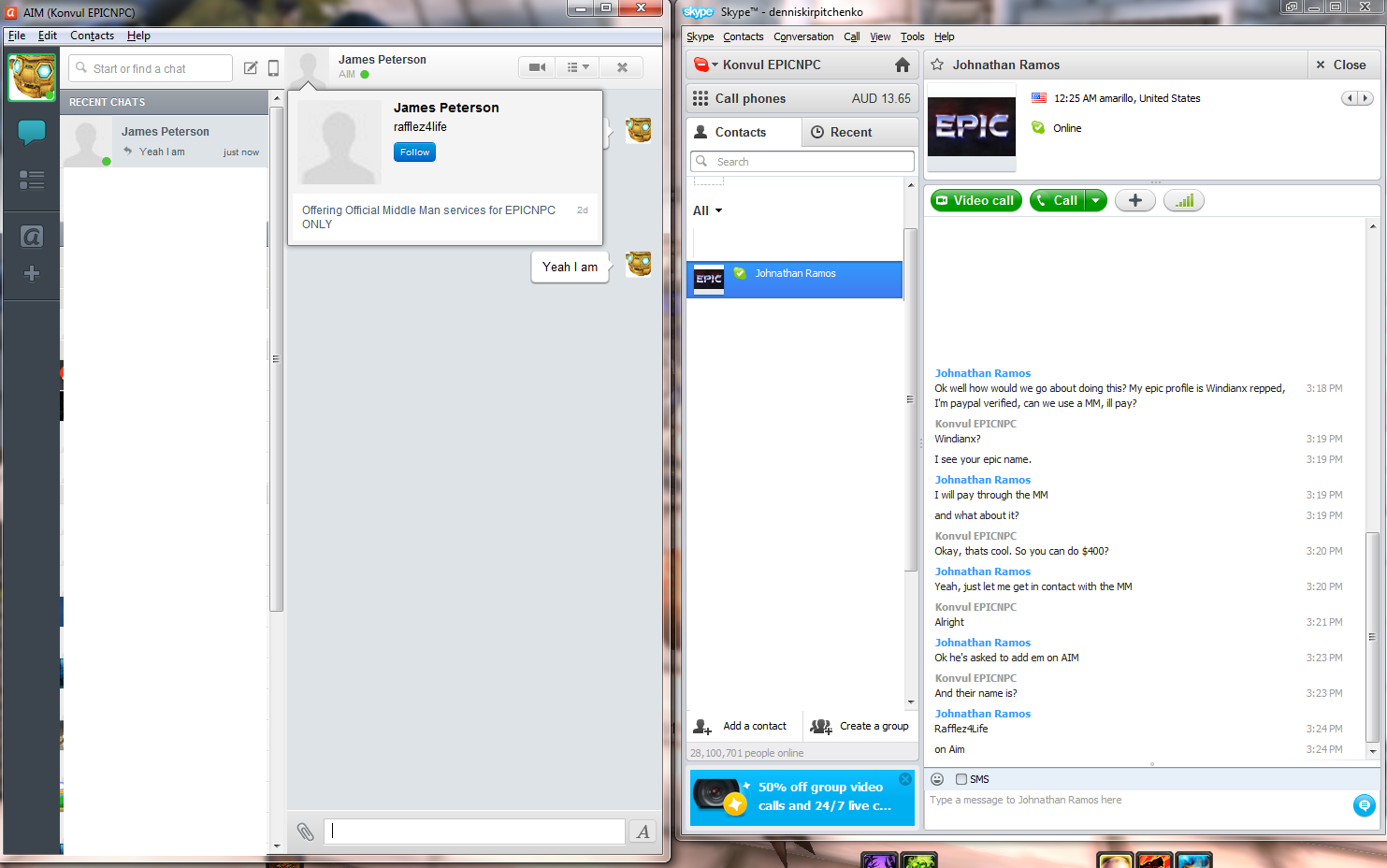Image resolution: width=1387 pixels, height=868 pixels.
Task: Switch to the Recent tab in Skype
Action: (860, 132)
